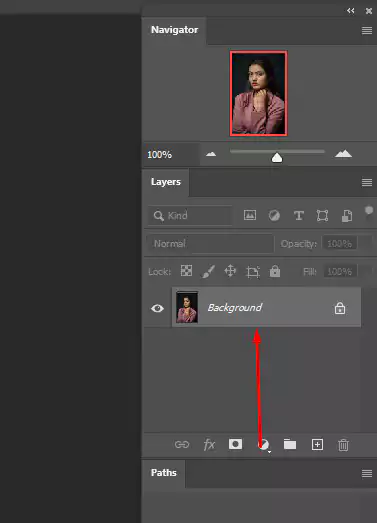Open the Normal blend mode dropdown
The image size is (377, 523).
click(211, 244)
